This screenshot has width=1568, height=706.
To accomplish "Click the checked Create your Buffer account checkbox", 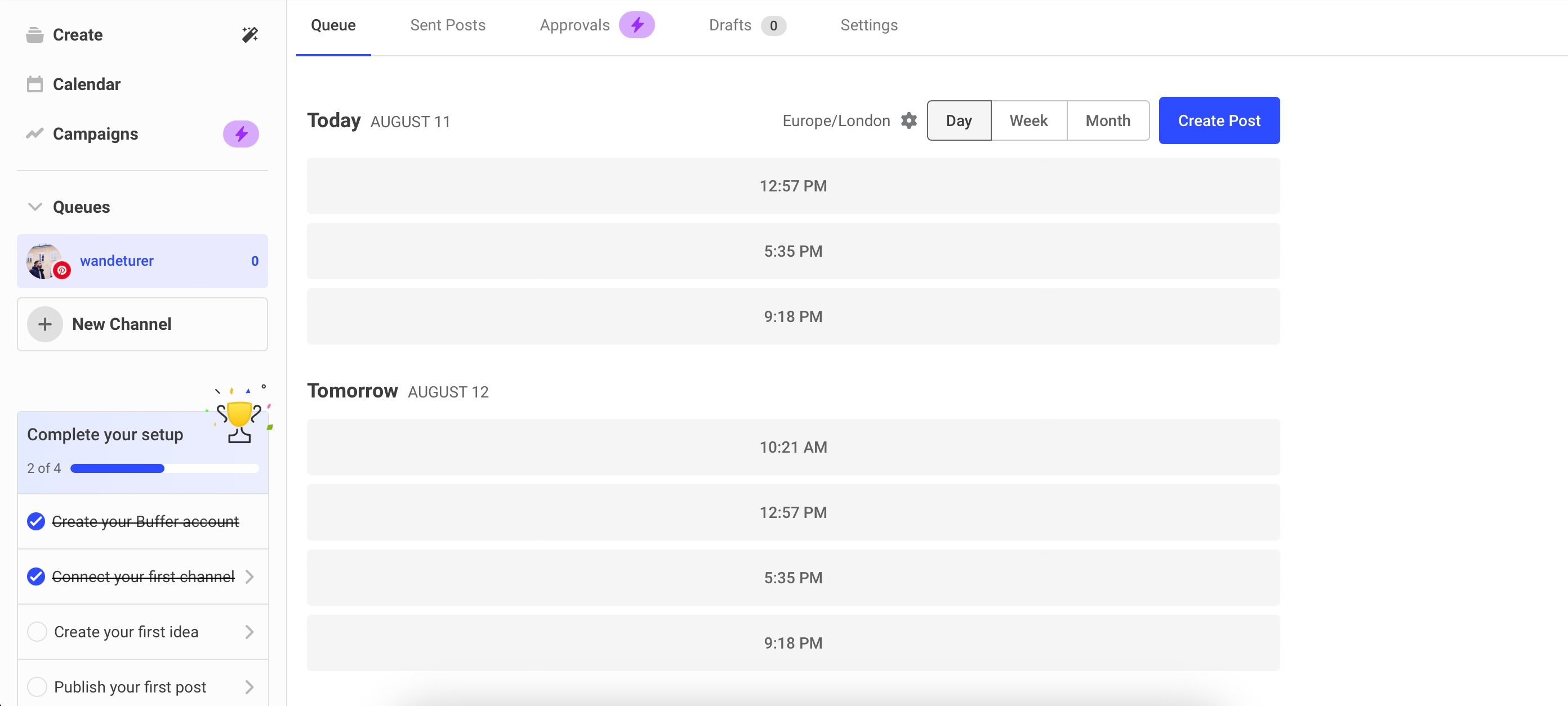I will [37, 521].
